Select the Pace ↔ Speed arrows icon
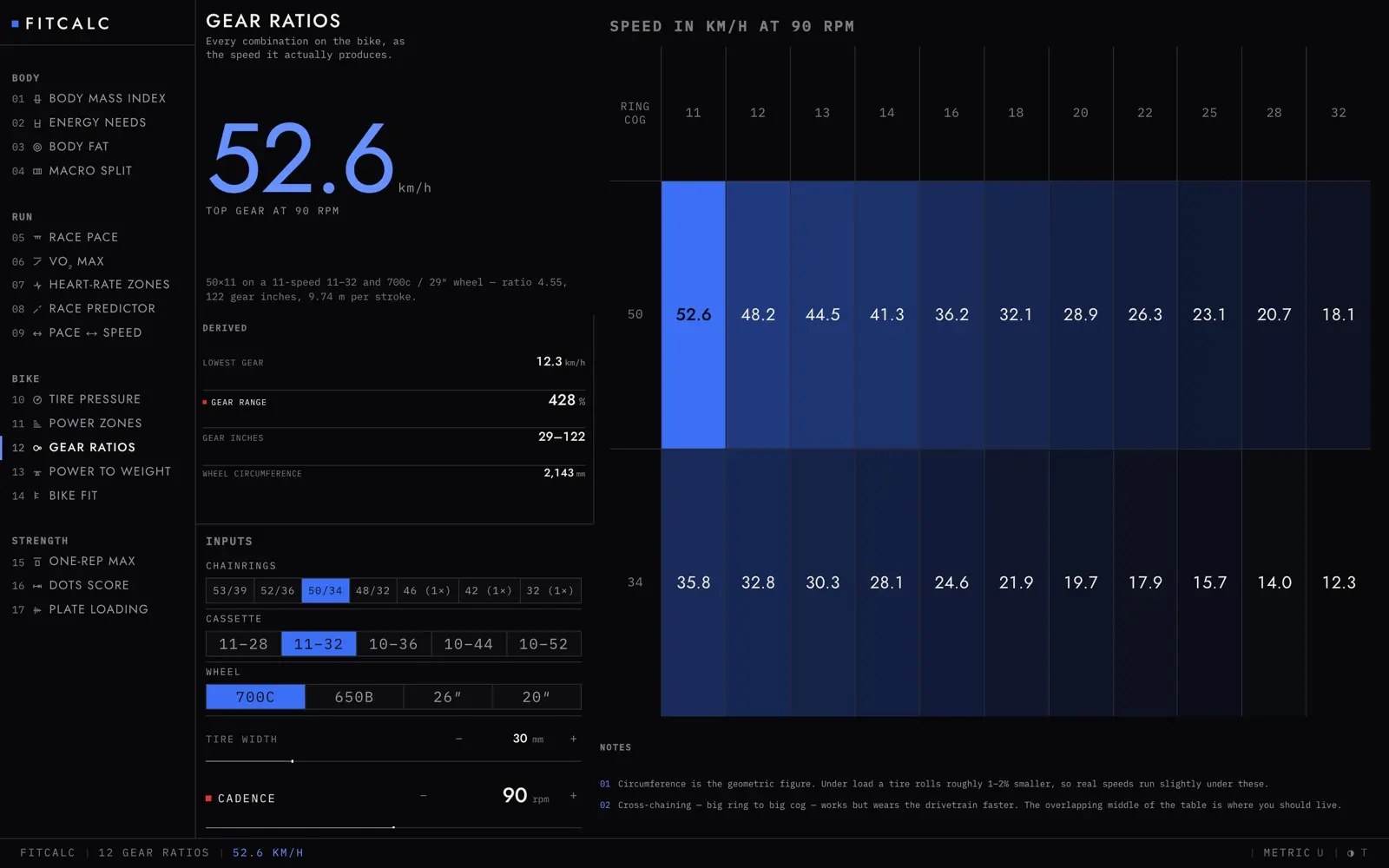 [37, 333]
